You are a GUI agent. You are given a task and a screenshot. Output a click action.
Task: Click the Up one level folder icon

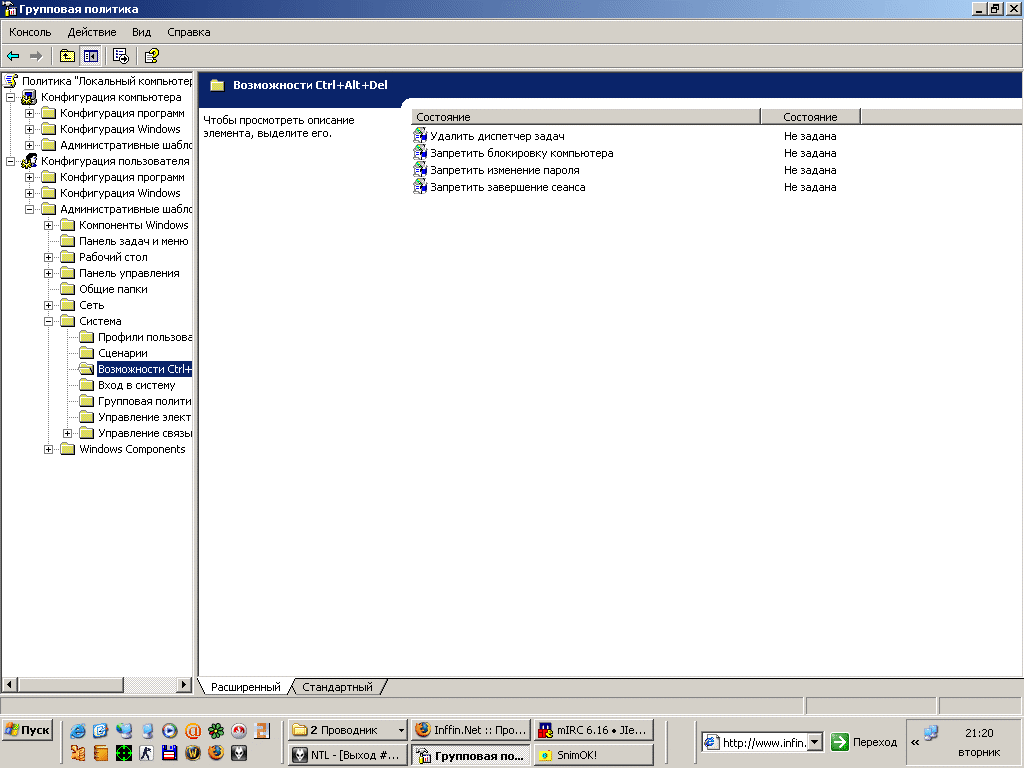coord(67,56)
